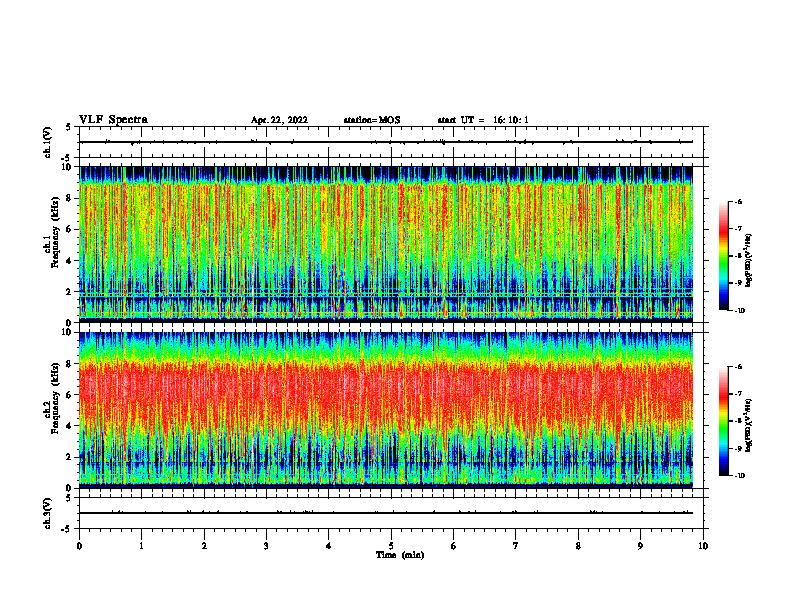Click the "Time (min)" x-axis label
This screenshot has height=612, width=792.
click(x=400, y=555)
